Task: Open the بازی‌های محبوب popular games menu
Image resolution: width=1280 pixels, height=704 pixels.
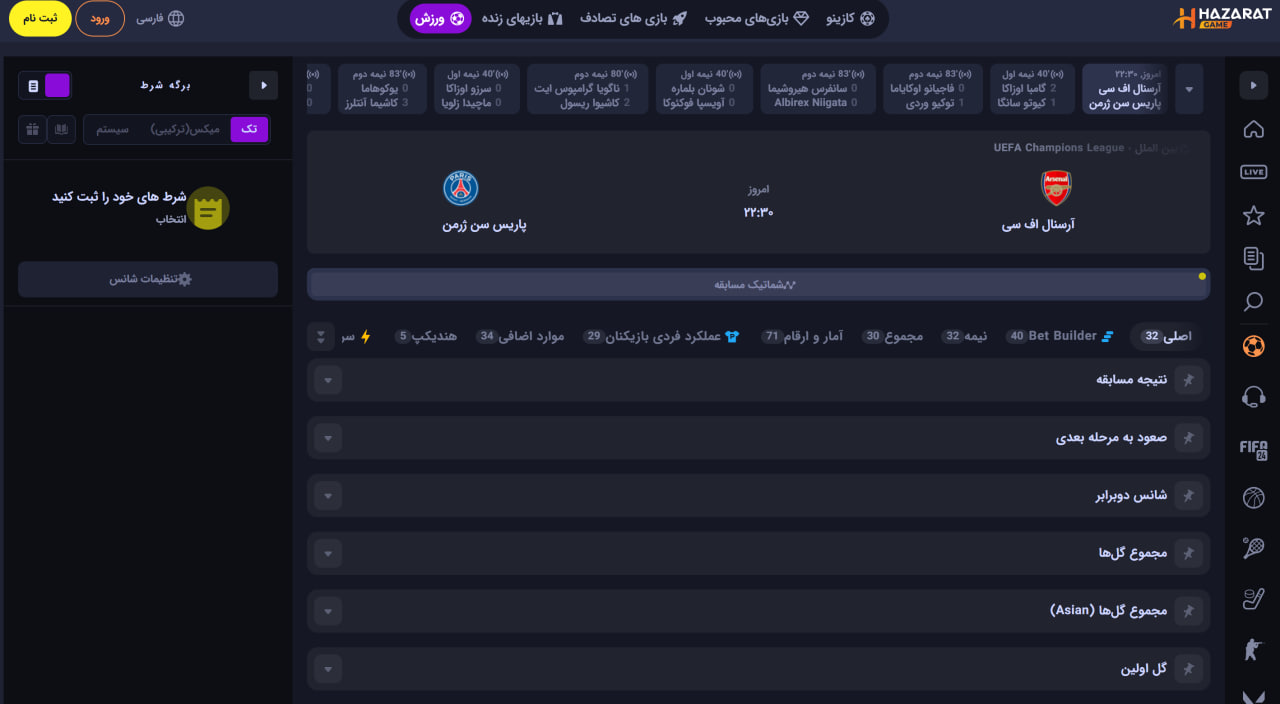Action: pyautogui.click(x=757, y=18)
